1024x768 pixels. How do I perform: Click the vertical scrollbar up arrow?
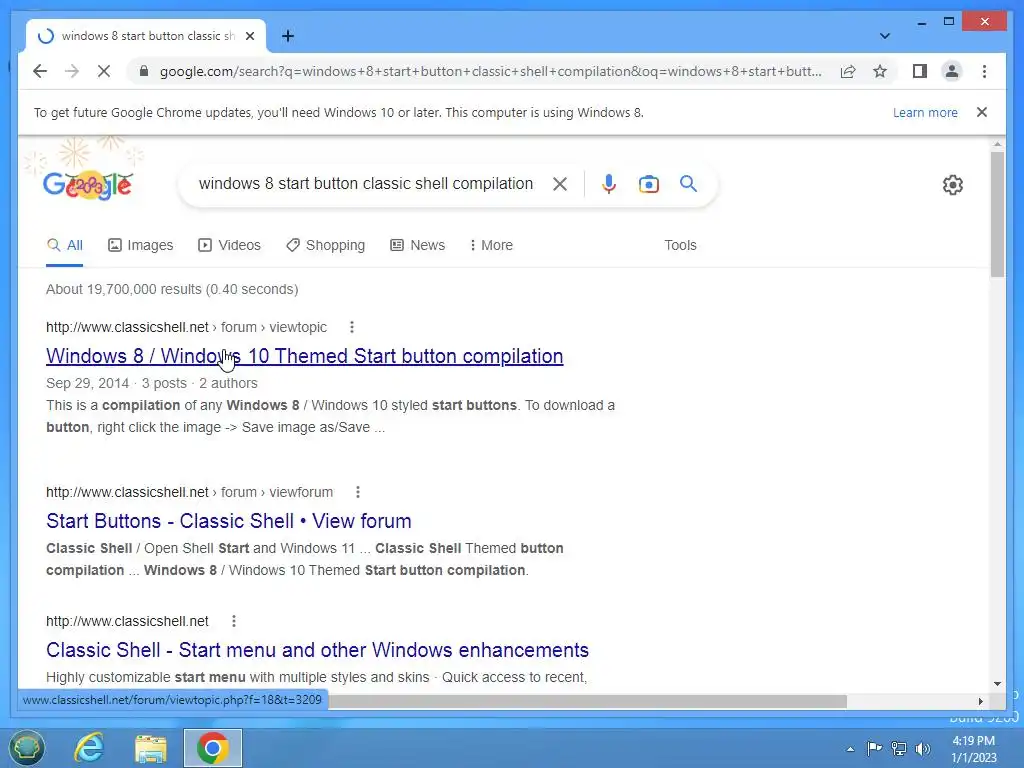point(997,144)
